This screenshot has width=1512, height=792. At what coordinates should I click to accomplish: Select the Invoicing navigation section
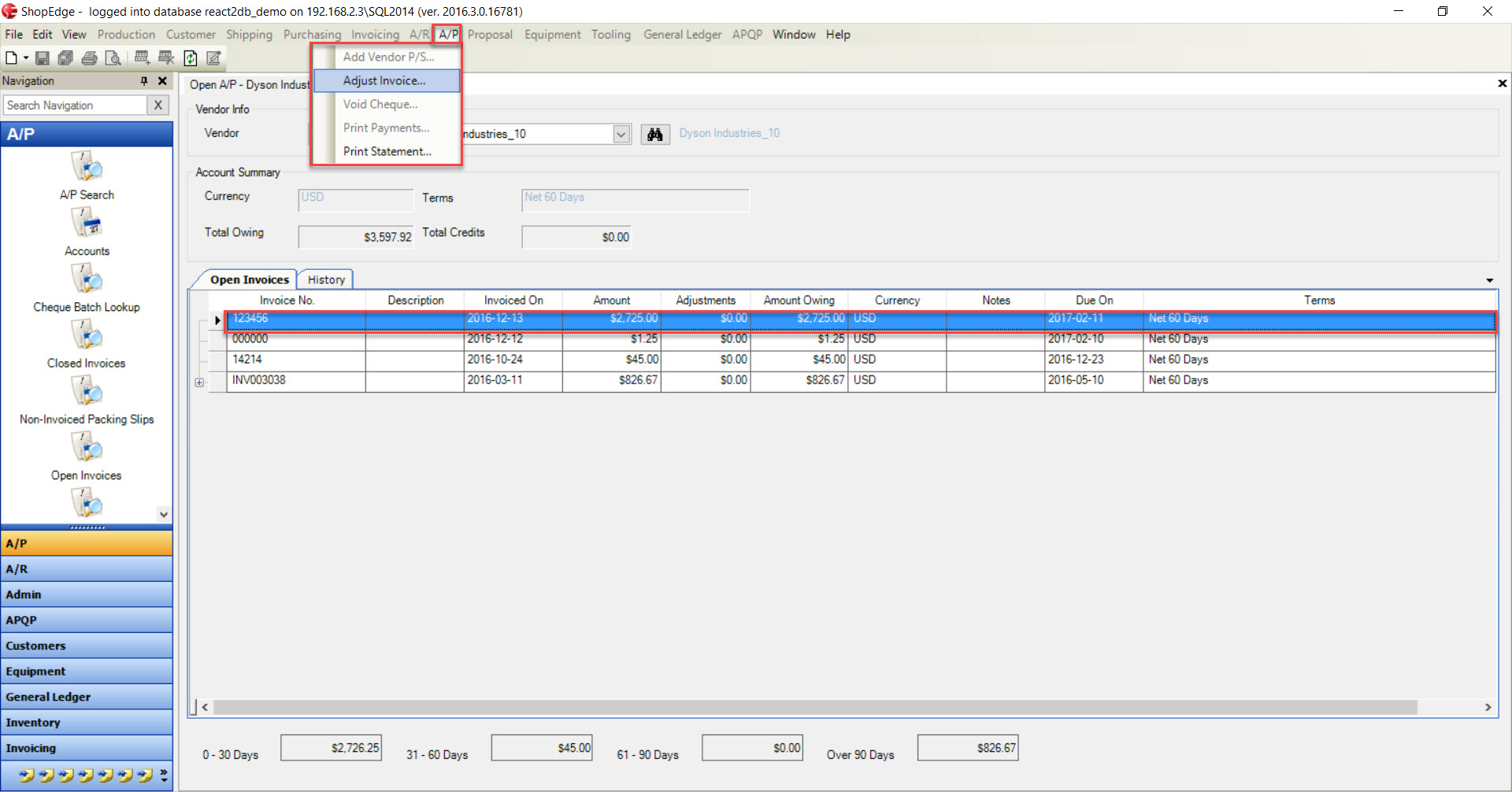tap(87, 748)
